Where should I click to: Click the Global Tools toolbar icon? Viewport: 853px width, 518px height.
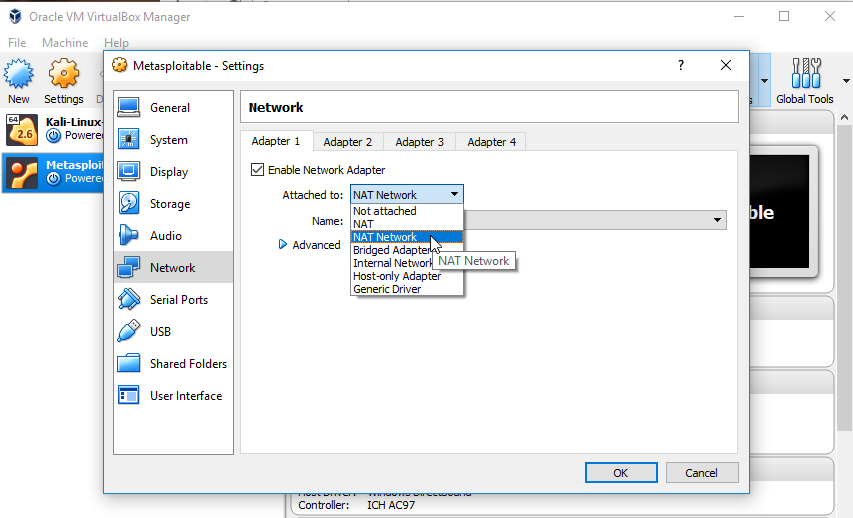(805, 73)
